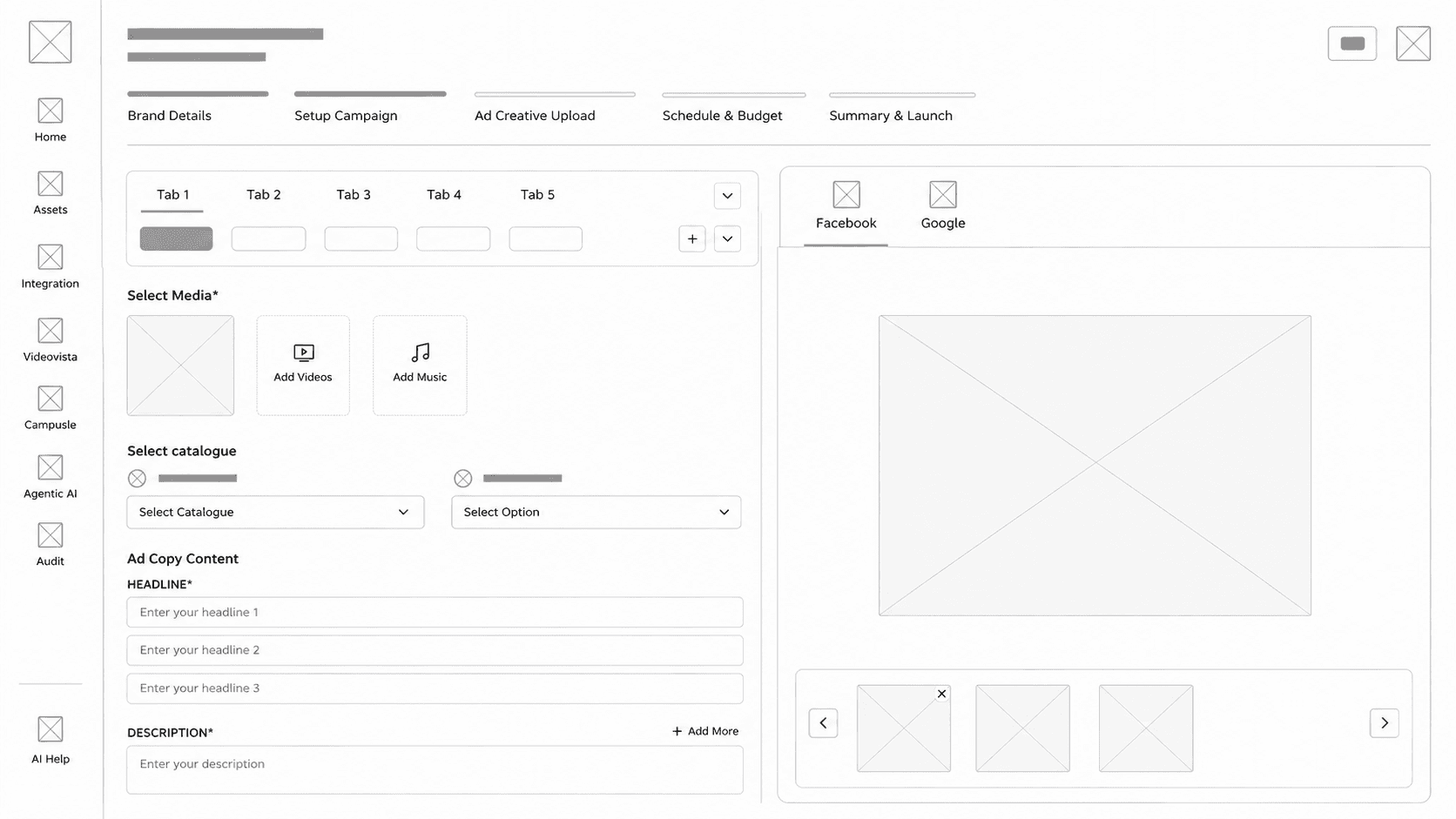This screenshot has height=819, width=1456.
Task: Click the Enter your headline 2 field
Action: click(x=435, y=650)
